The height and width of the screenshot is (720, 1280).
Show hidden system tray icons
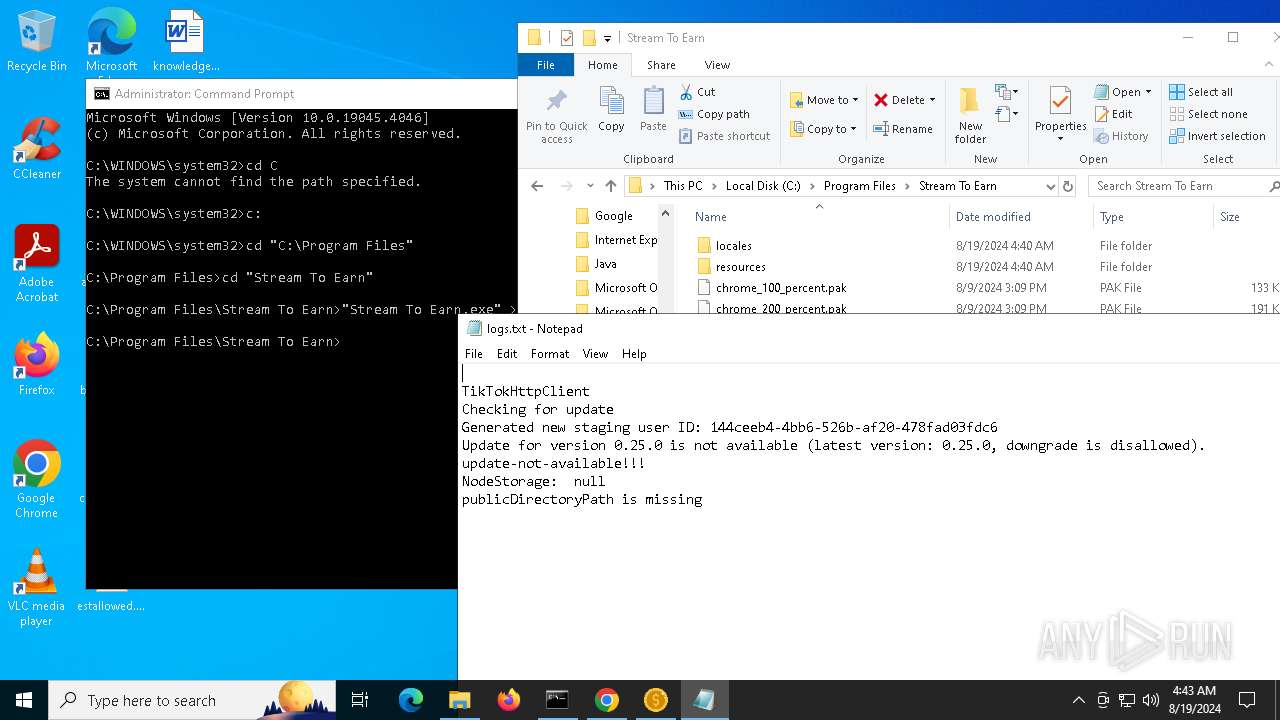(1078, 700)
